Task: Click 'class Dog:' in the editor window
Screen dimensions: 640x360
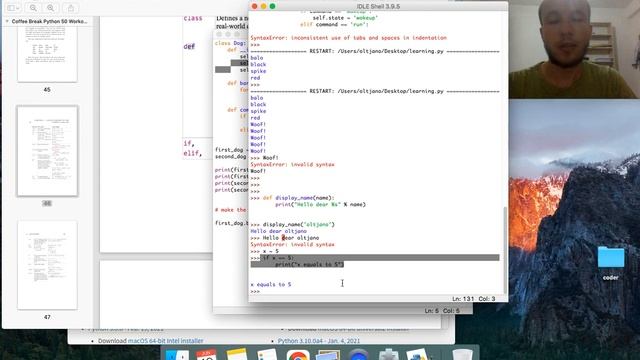Action: [230, 43]
